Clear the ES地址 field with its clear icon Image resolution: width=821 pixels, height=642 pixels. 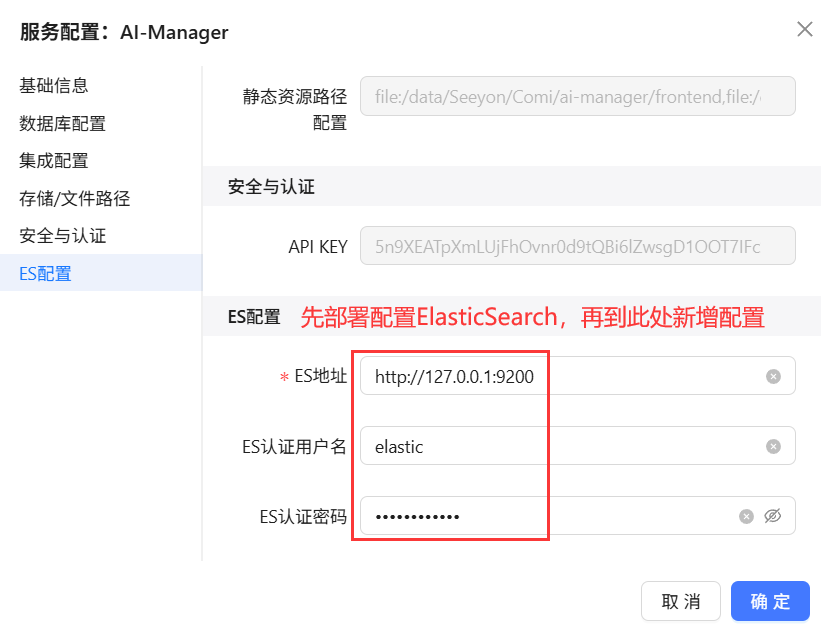[x=773, y=377]
